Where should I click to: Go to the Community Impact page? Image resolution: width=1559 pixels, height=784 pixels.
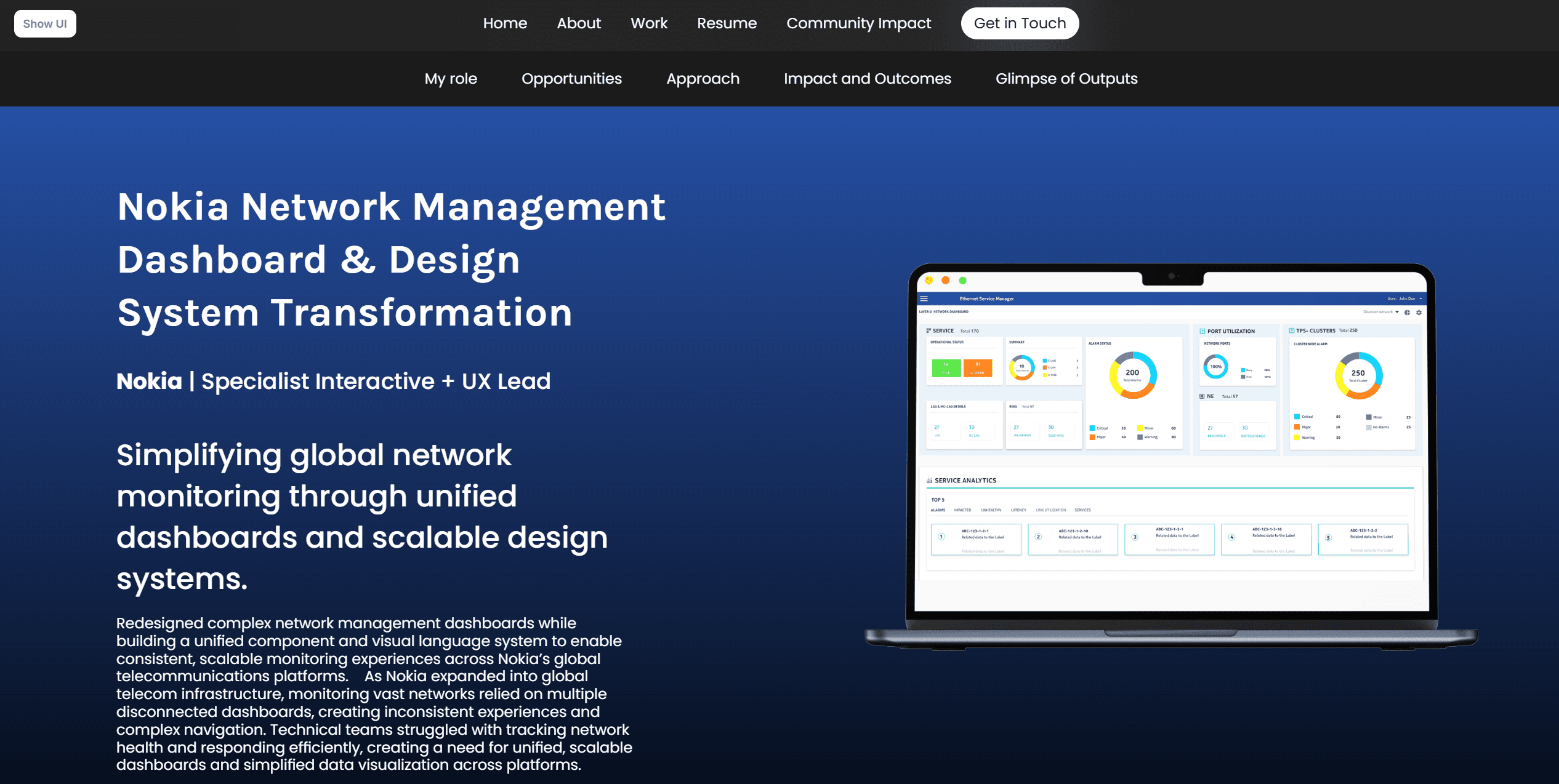coord(858,23)
